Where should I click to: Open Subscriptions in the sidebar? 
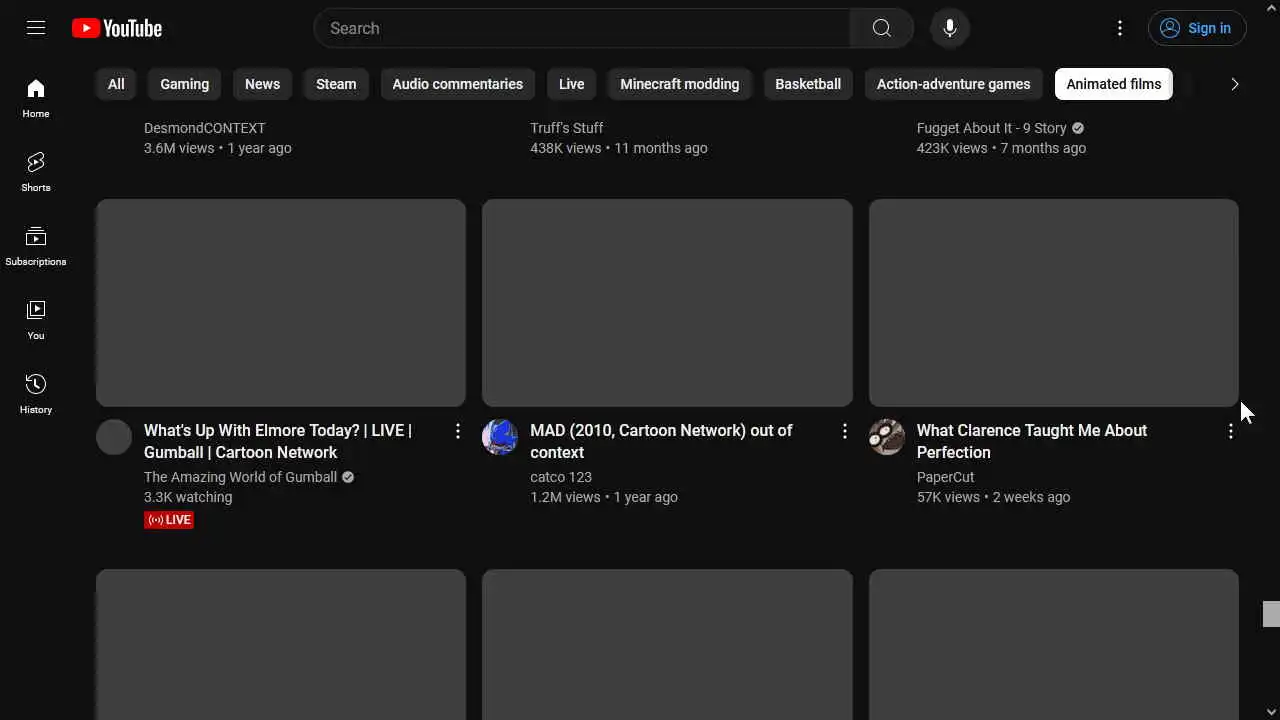pyautogui.click(x=36, y=247)
